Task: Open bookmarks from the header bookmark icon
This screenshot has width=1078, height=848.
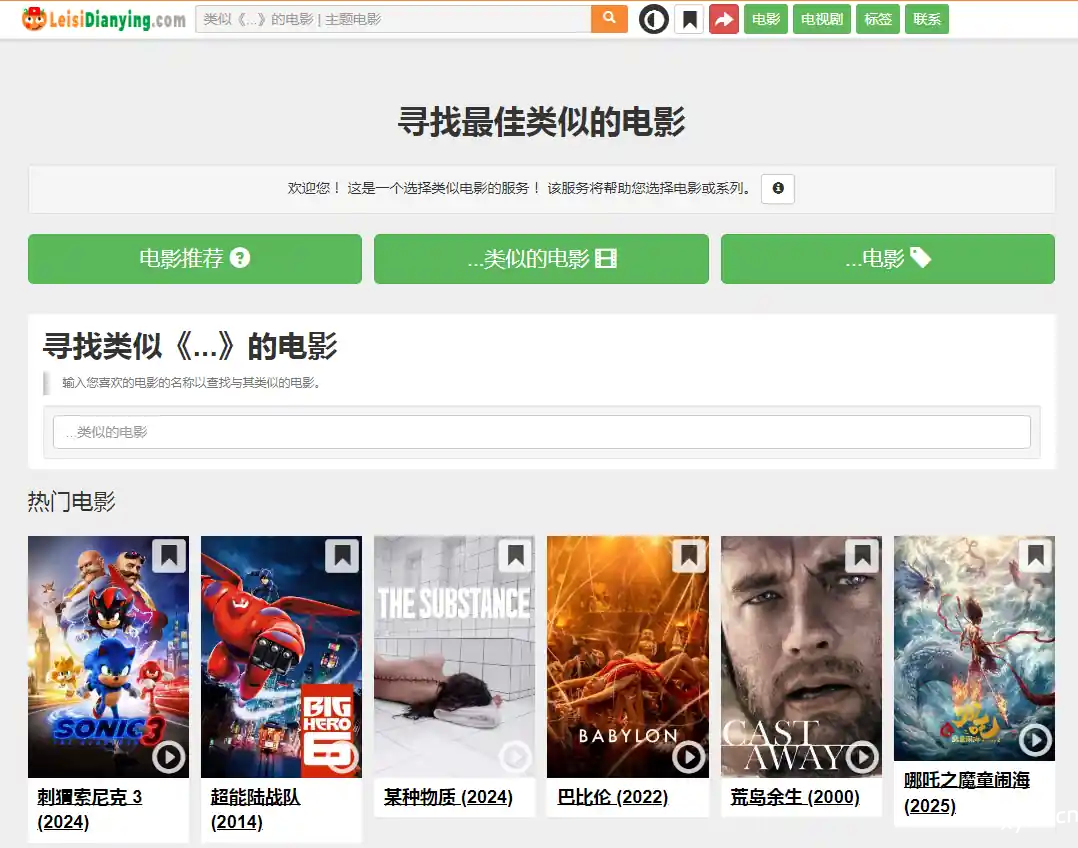Action: (689, 19)
